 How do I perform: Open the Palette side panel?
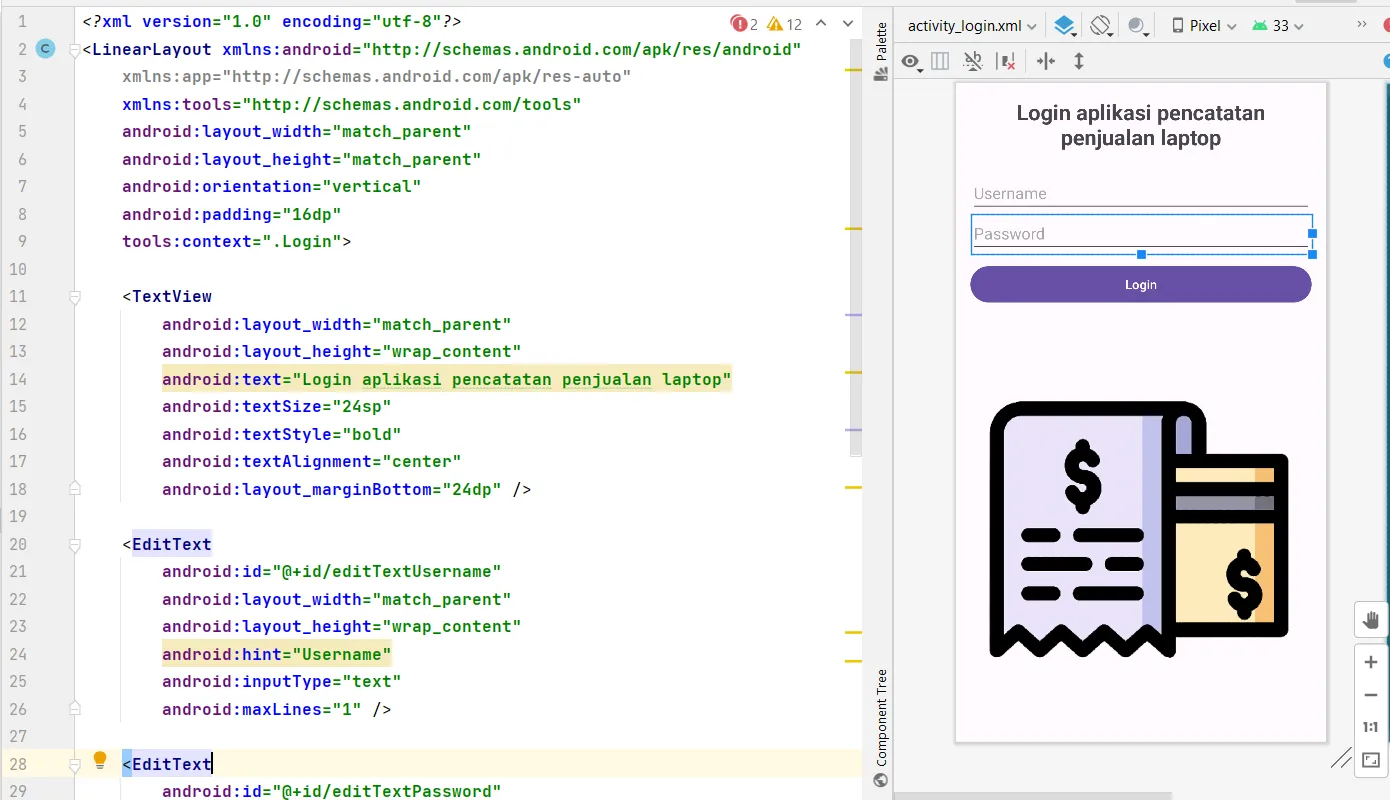(881, 51)
